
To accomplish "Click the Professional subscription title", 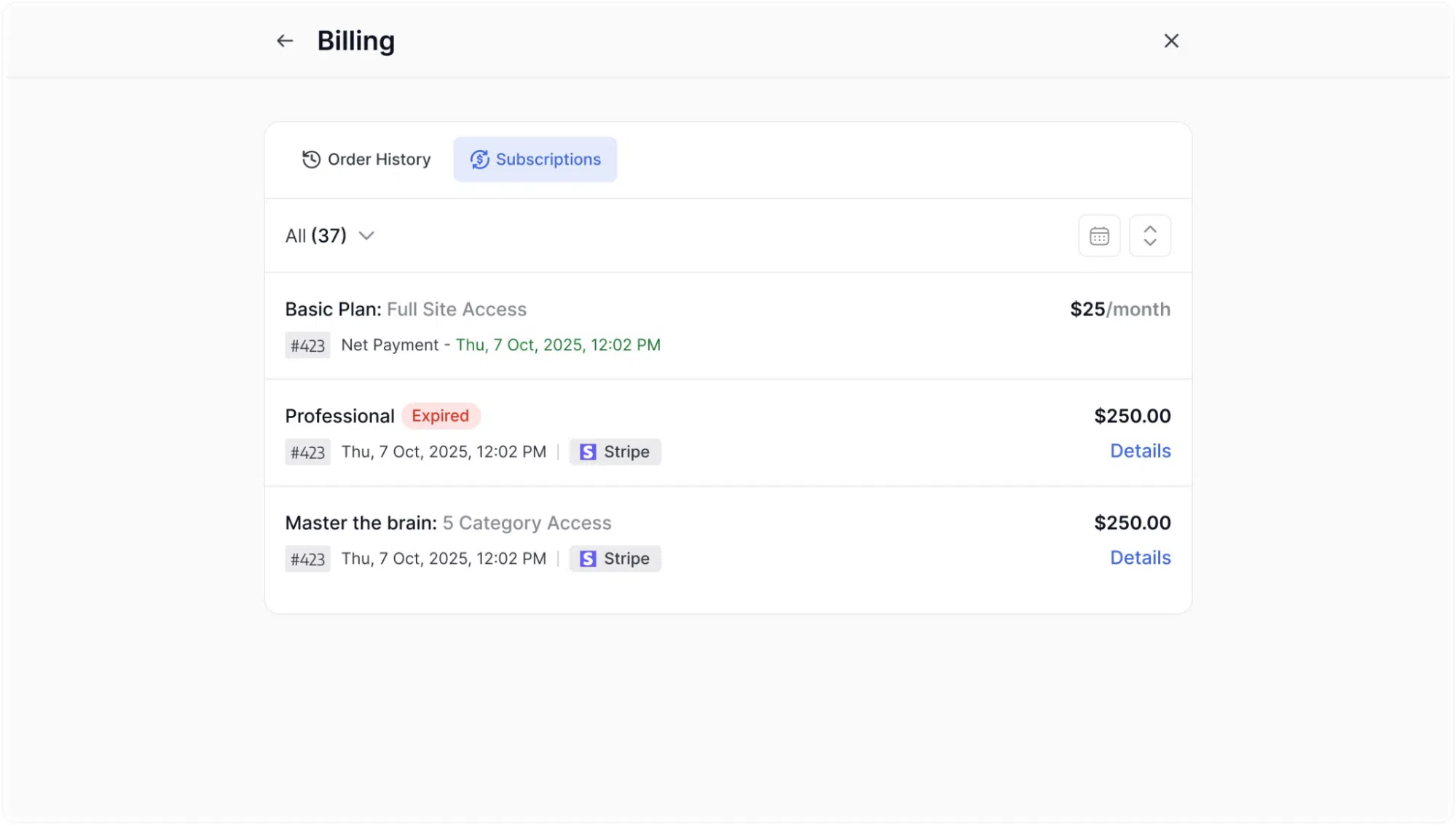I will (339, 416).
